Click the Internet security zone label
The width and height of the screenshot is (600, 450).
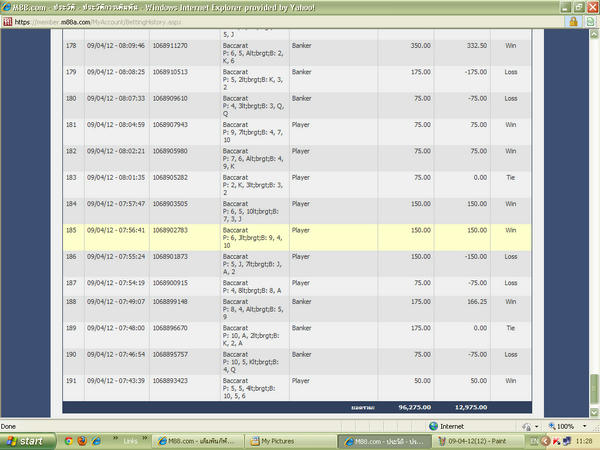[452, 426]
